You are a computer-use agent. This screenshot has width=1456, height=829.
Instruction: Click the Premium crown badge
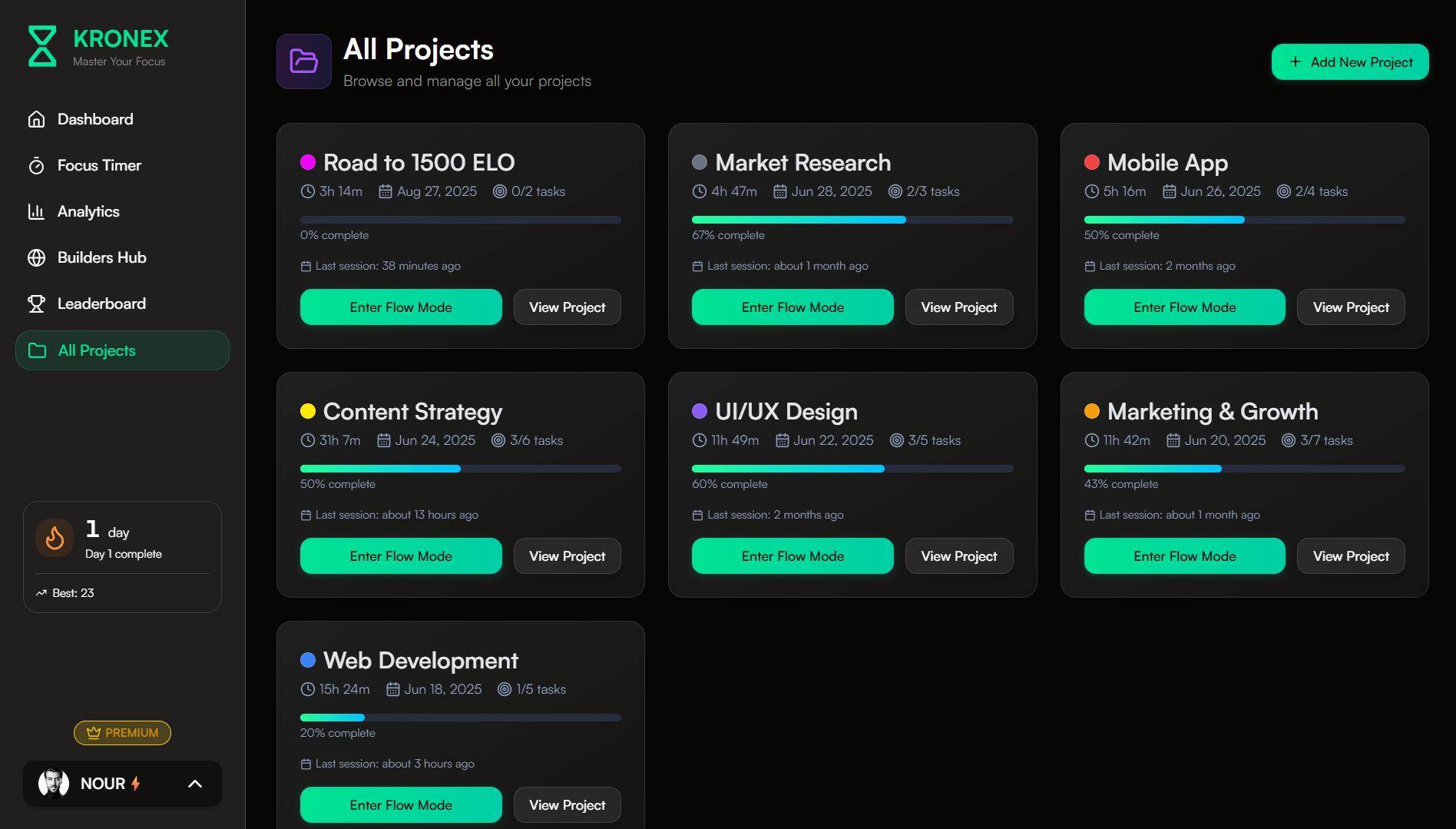click(122, 733)
